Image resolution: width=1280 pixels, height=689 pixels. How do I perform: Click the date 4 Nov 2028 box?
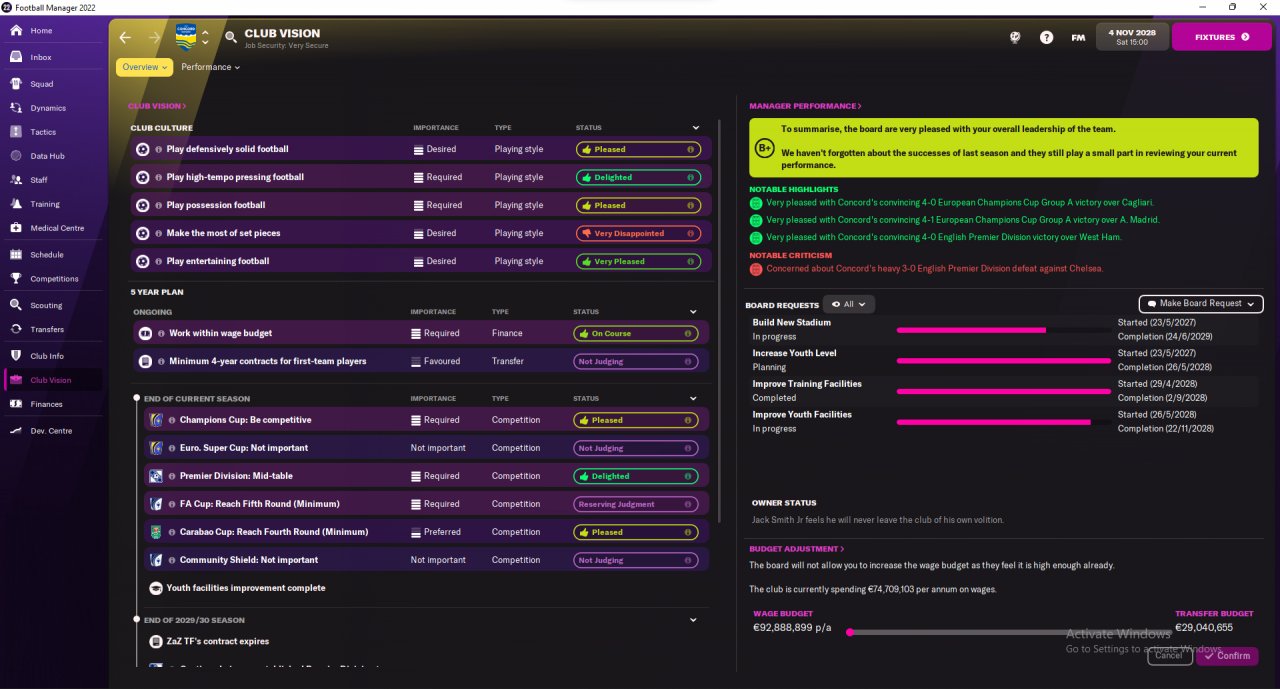(x=1132, y=37)
